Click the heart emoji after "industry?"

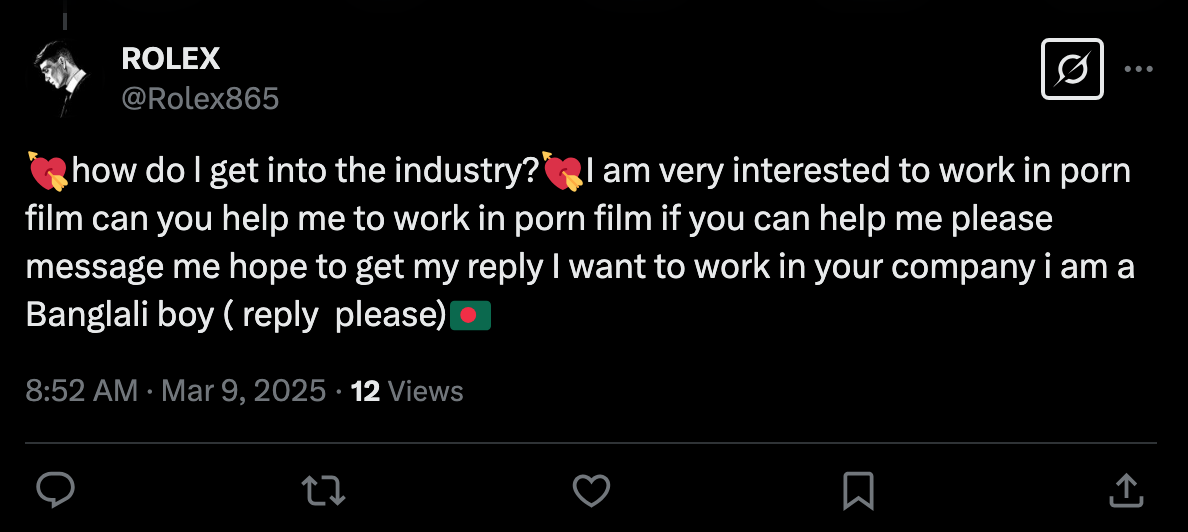[563, 173]
